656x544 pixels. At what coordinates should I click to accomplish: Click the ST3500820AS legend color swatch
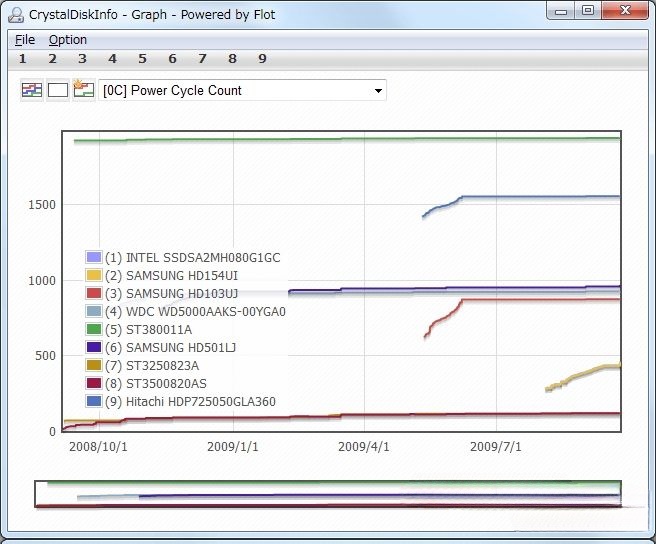(x=94, y=383)
